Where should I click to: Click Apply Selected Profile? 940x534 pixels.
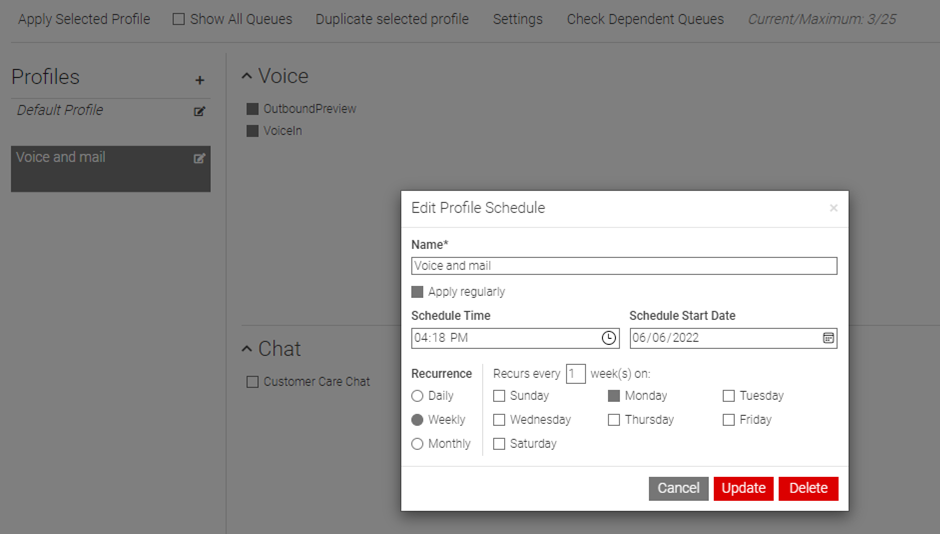tap(84, 19)
